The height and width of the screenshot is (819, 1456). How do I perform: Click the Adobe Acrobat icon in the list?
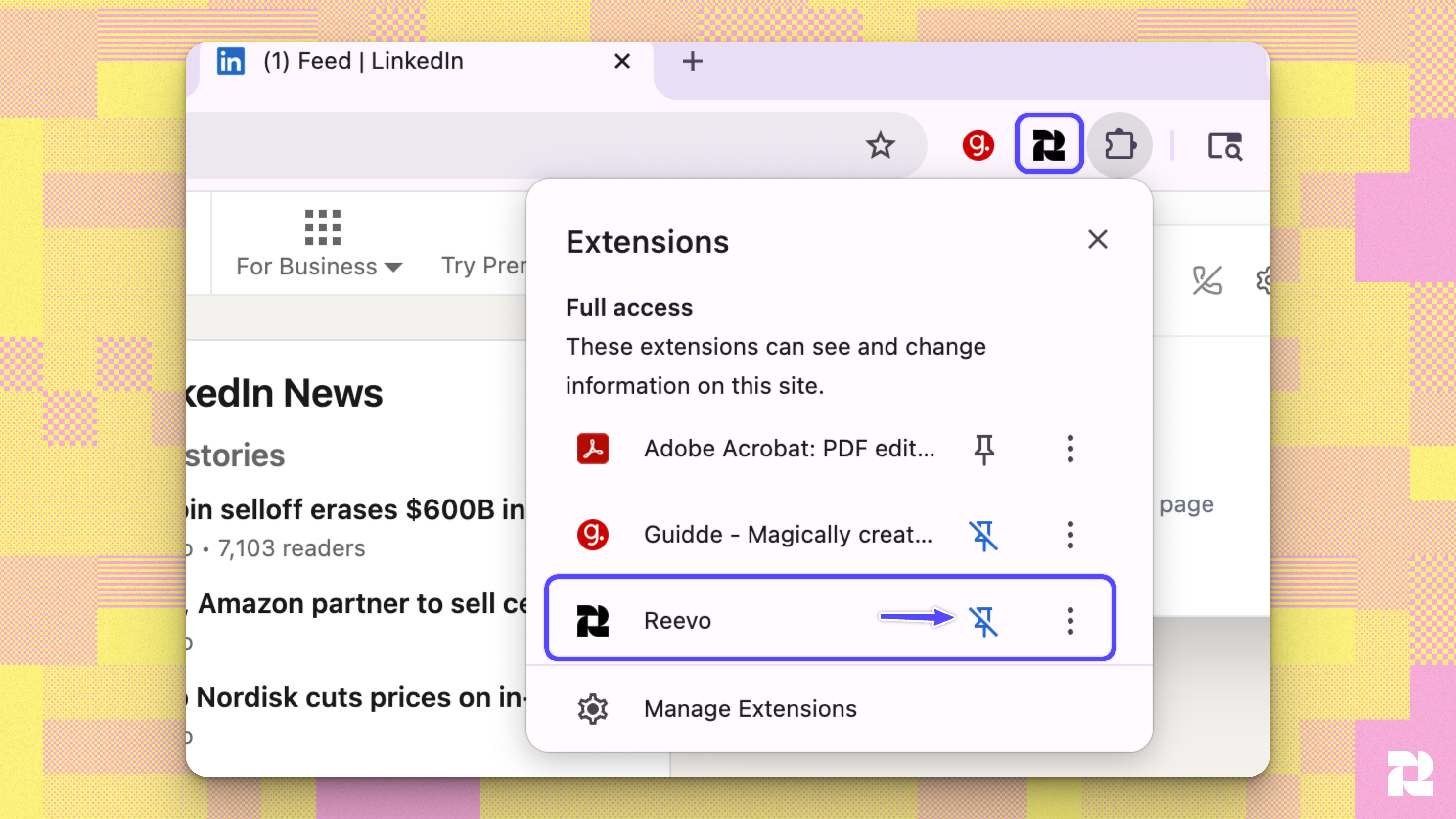coord(592,448)
